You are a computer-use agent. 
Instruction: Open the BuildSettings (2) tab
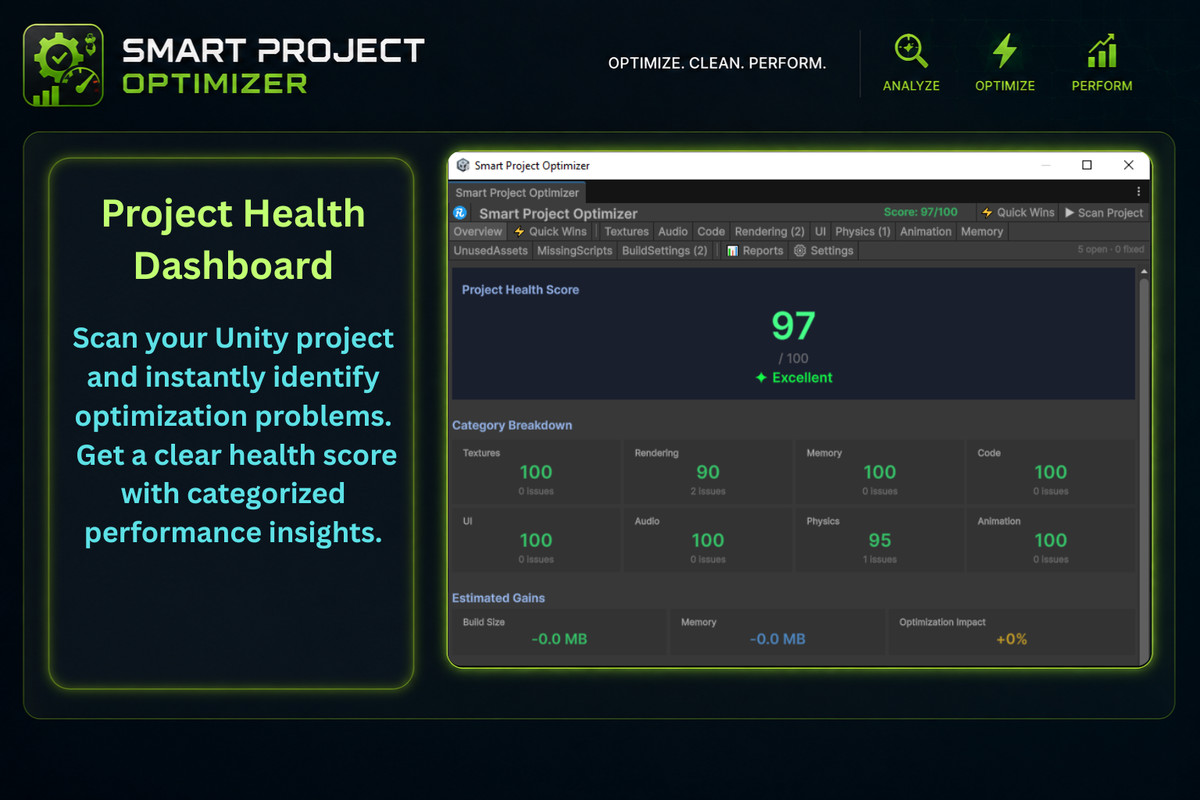coord(664,251)
